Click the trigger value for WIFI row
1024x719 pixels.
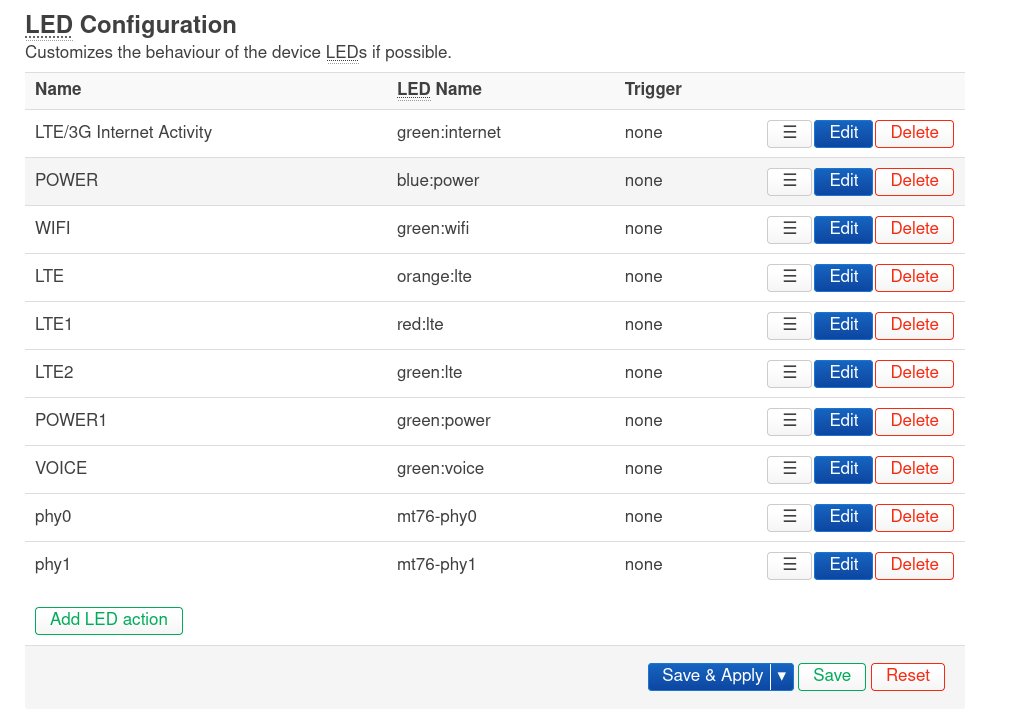[x=643, y=229]
